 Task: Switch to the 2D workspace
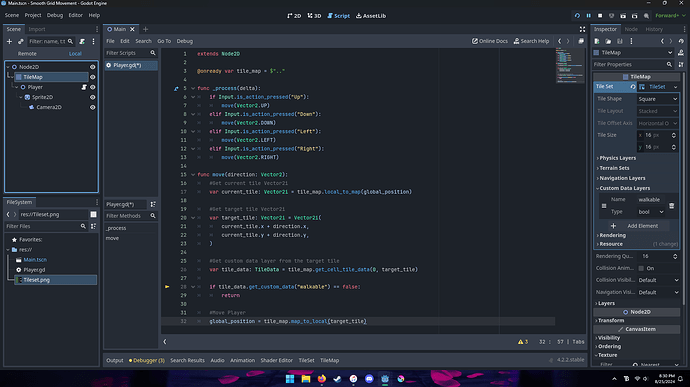[x=294, y=15]
